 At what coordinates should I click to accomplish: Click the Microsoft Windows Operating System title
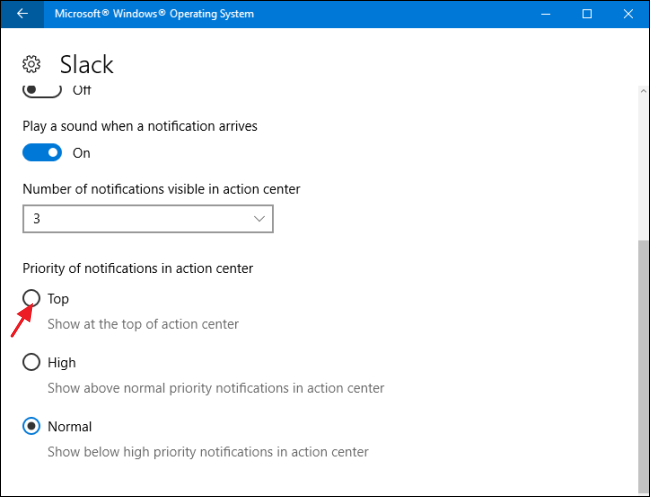click(x=153, y=14)
